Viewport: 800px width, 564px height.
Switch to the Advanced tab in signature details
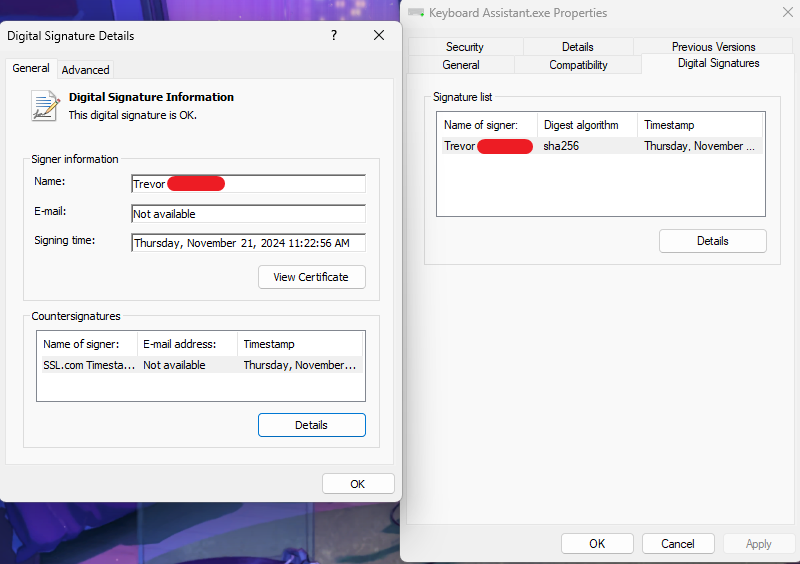point(85,70)
